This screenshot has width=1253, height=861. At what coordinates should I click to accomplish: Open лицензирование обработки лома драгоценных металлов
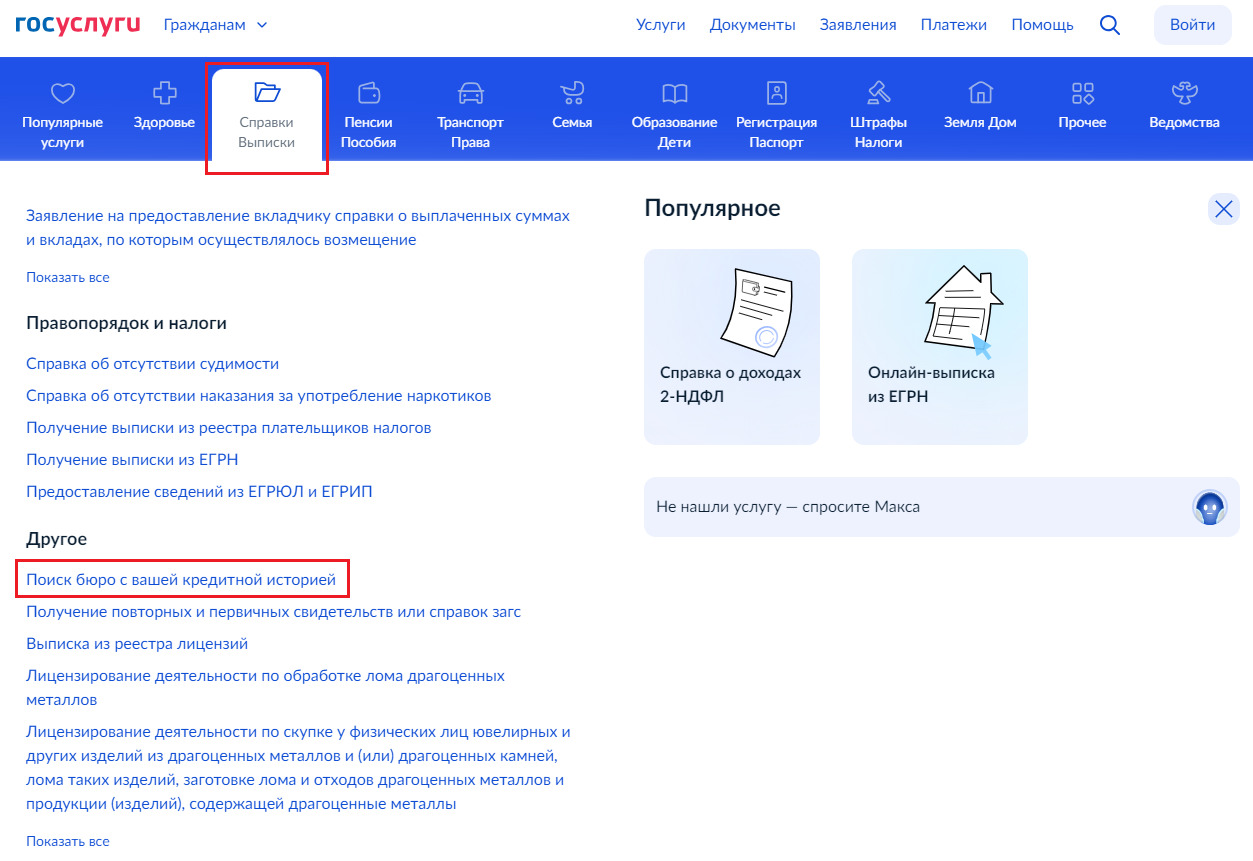[266, 688]
